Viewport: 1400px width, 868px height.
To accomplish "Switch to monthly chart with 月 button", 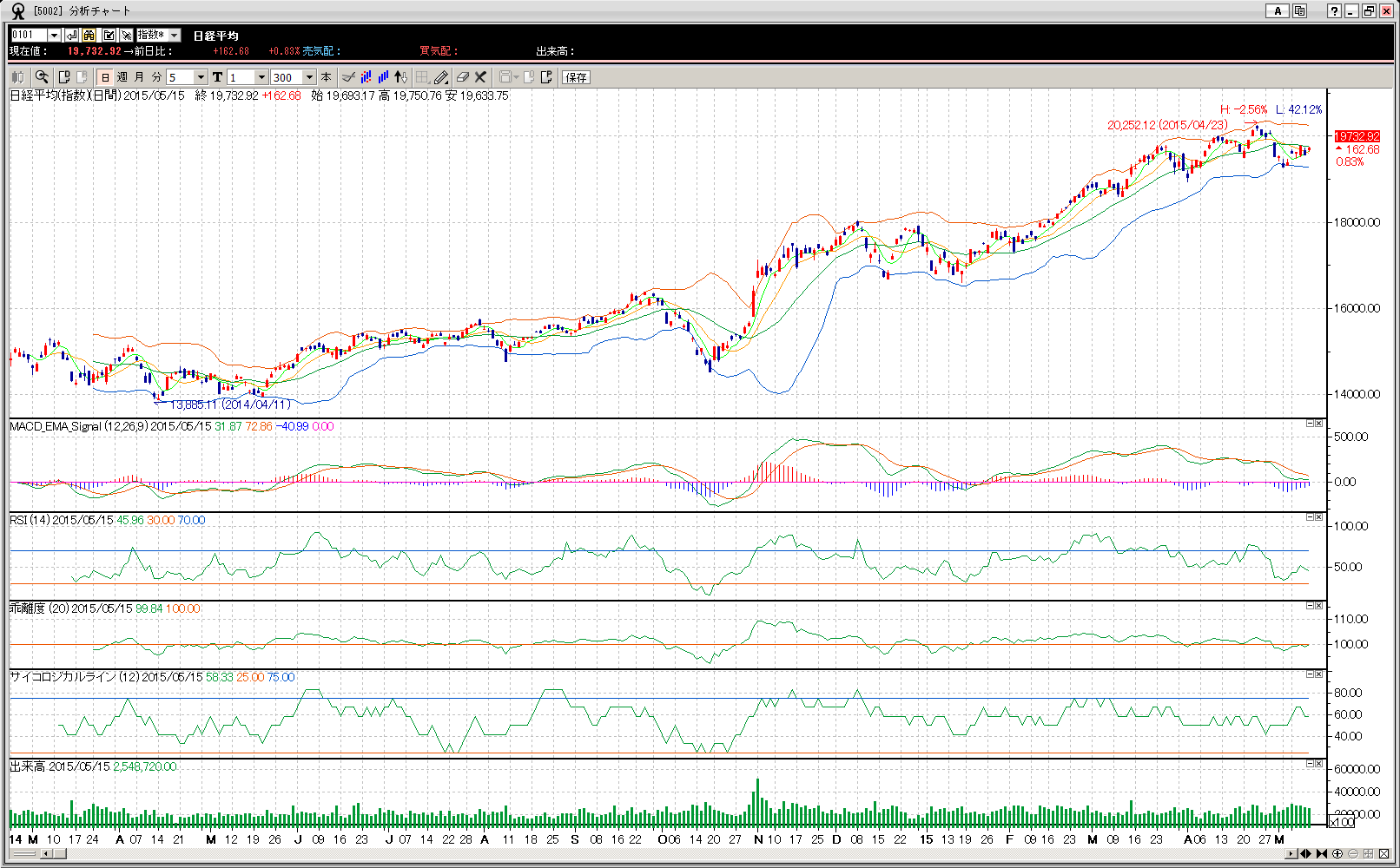I will pyautogui.click(x=139, y=77).
